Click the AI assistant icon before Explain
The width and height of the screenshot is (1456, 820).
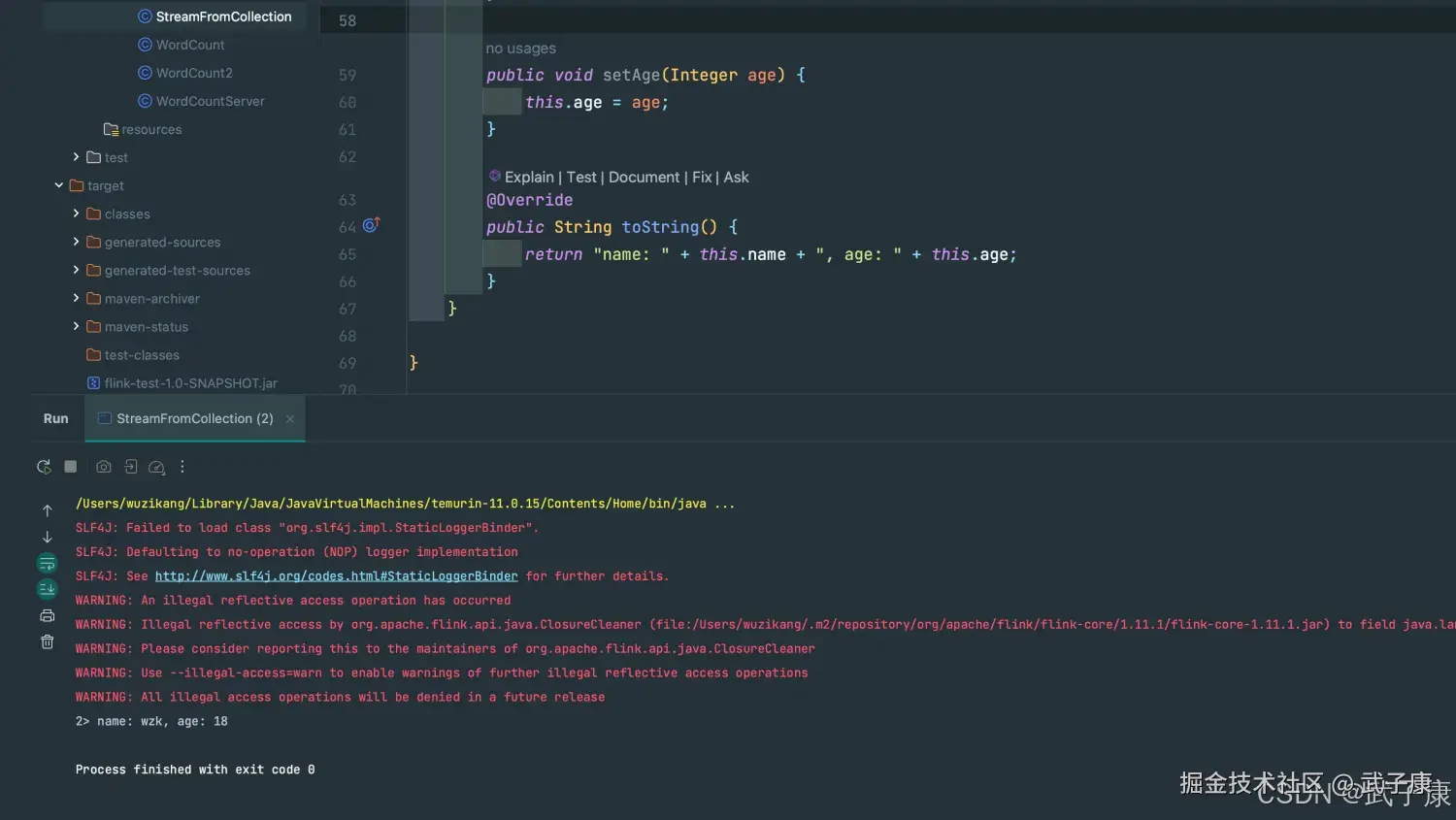pyautogui.click(x=495, y=176)
